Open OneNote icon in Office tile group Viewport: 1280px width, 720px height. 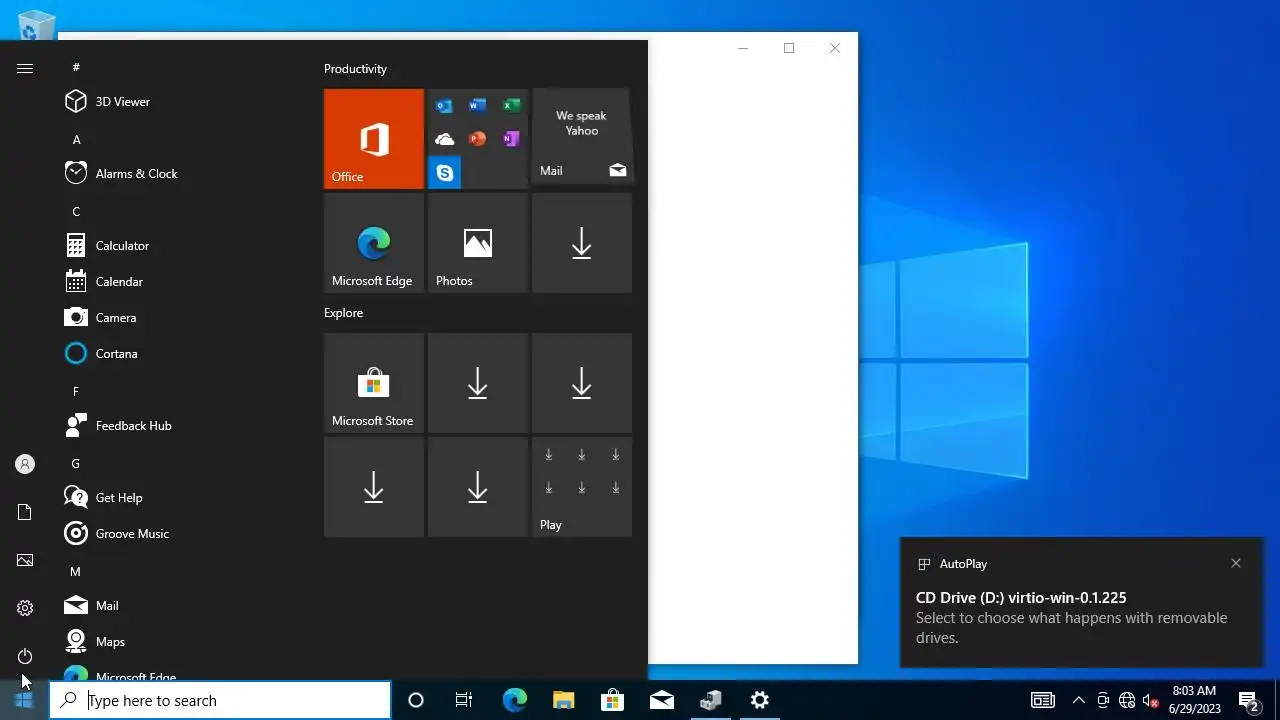pyautogui.click(x=511, y=139)
